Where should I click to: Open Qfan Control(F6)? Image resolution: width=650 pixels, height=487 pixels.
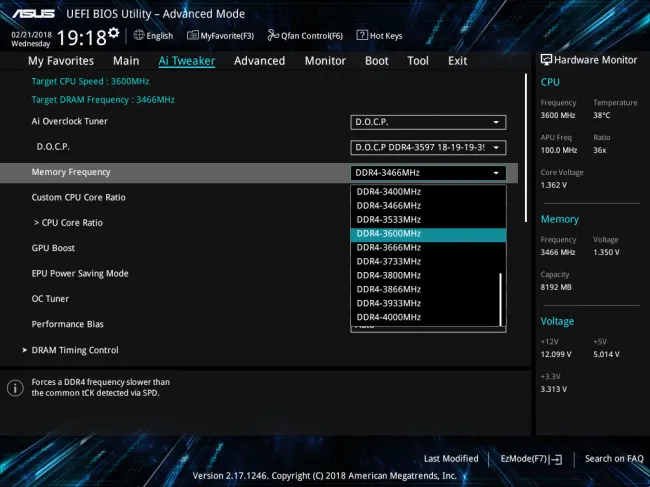coord(305,36)
